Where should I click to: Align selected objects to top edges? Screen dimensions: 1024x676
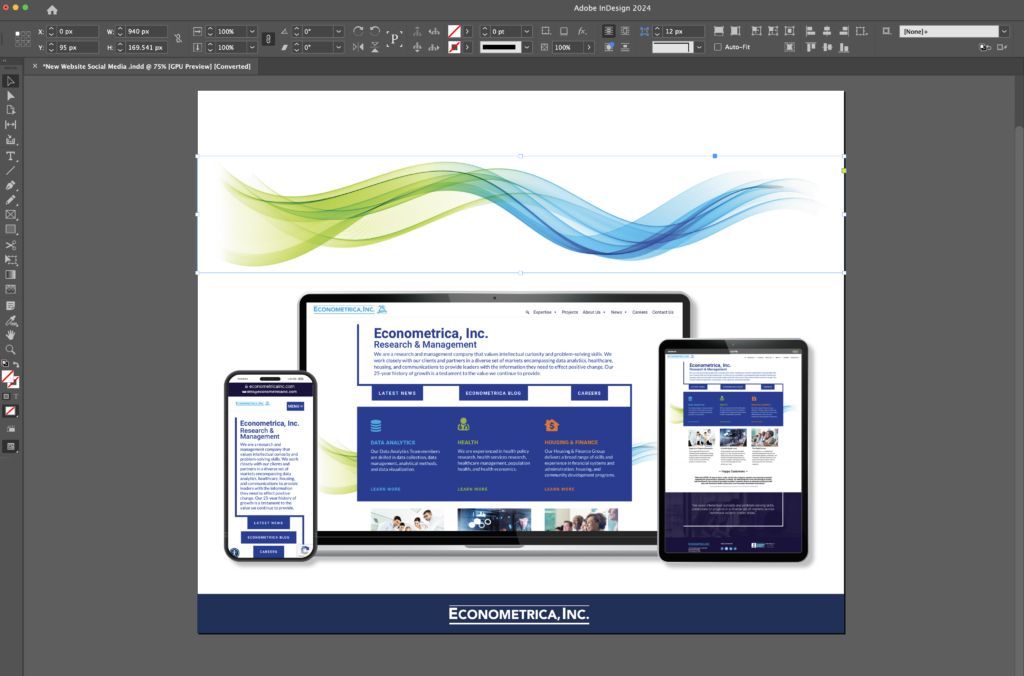click(810, 47)
